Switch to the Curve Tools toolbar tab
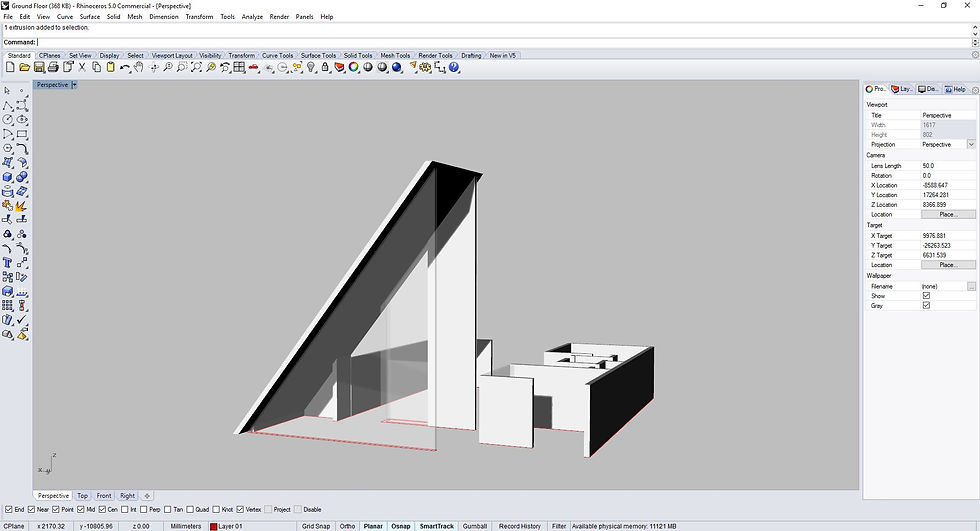Screen dimensions: 980x531 (x=278, y=56)
